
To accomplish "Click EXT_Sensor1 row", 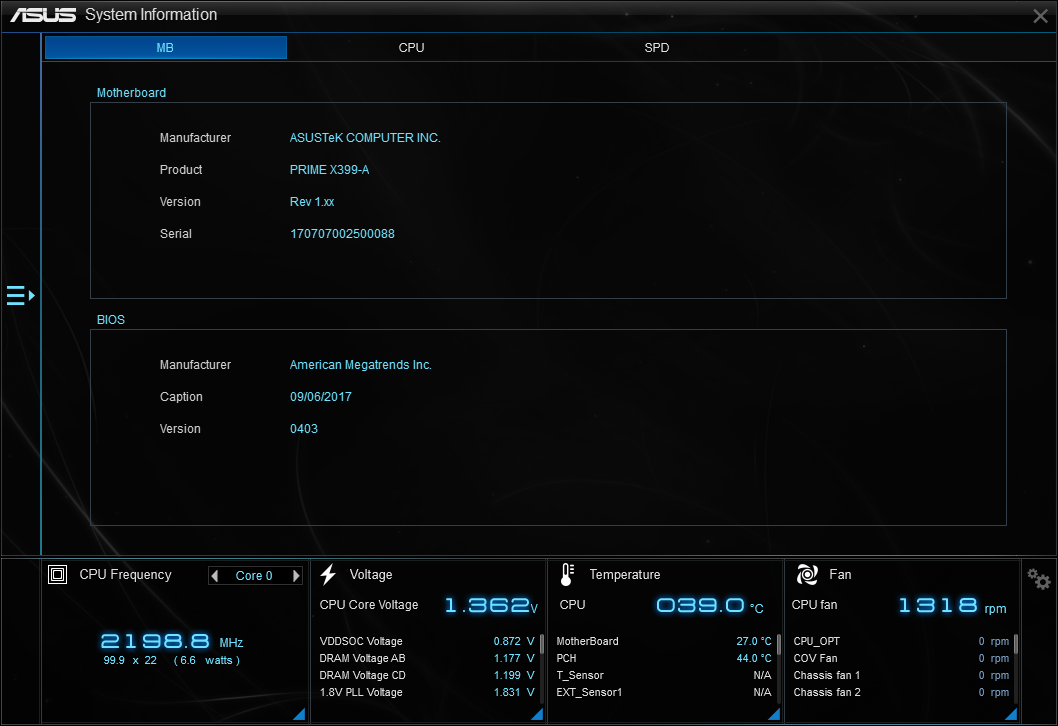I will point(664,692).
